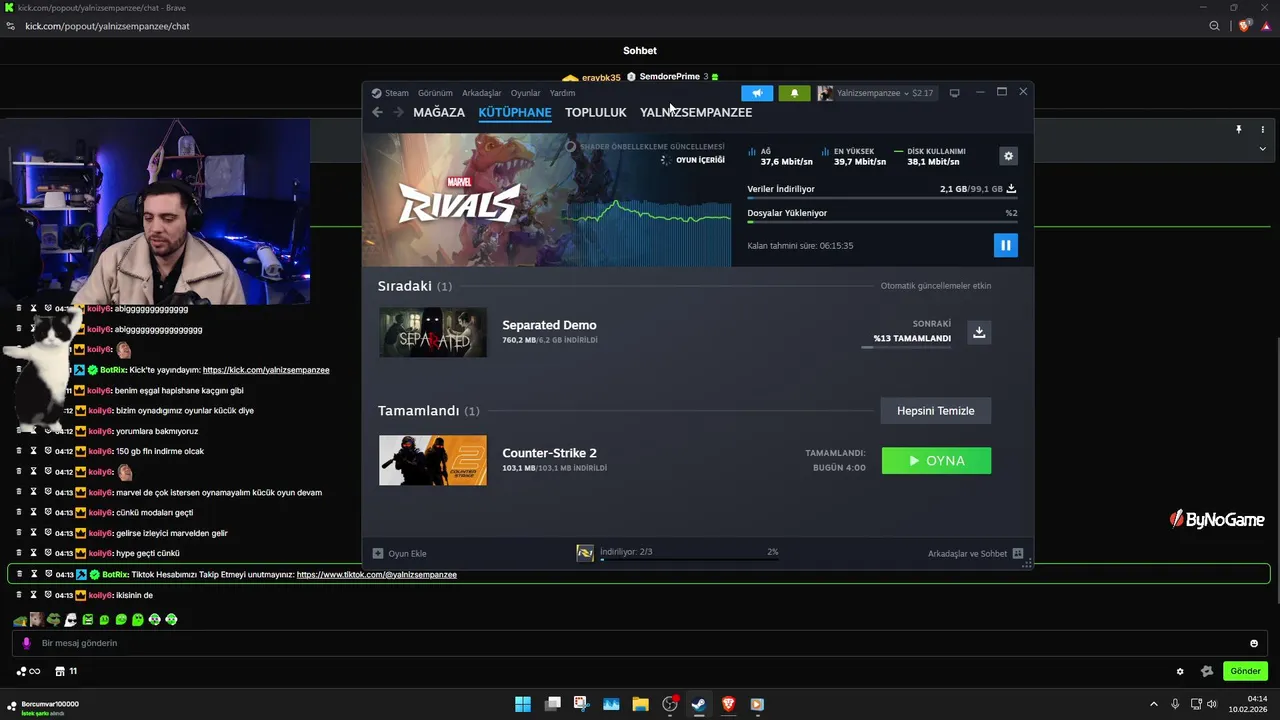Open the emoji picker in chat input
1280x720 pixels.
click(x=1254, y=643)
